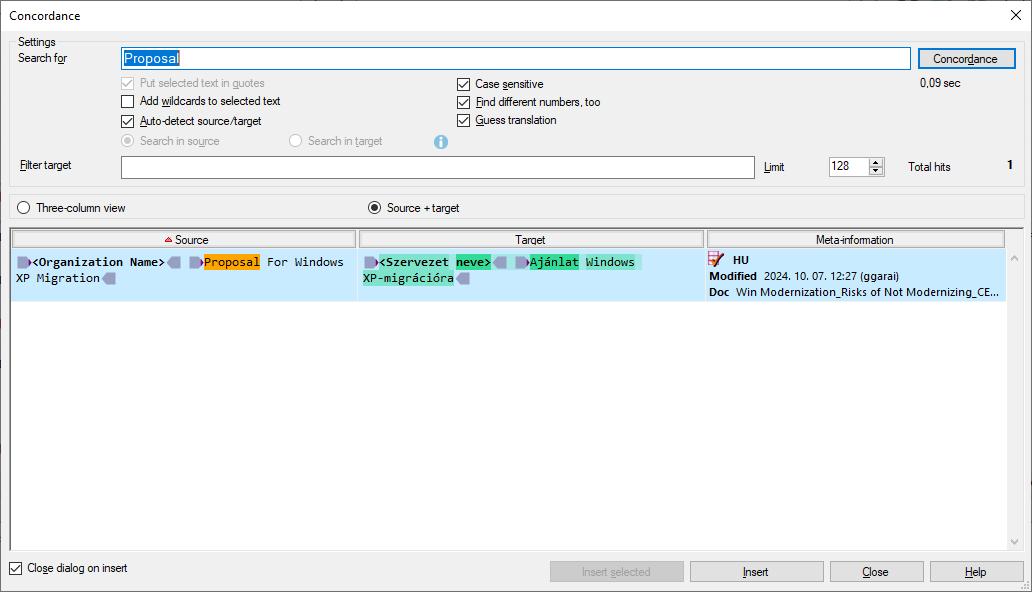Click the tag icon before highlighted Proposal

coord(196,261)
